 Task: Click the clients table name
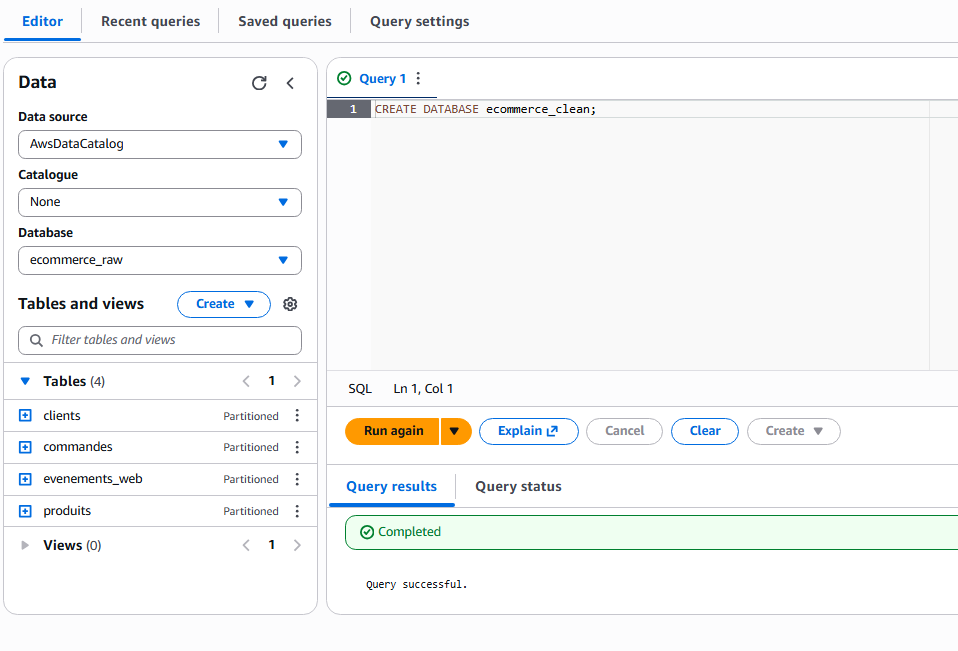(62, 416)
